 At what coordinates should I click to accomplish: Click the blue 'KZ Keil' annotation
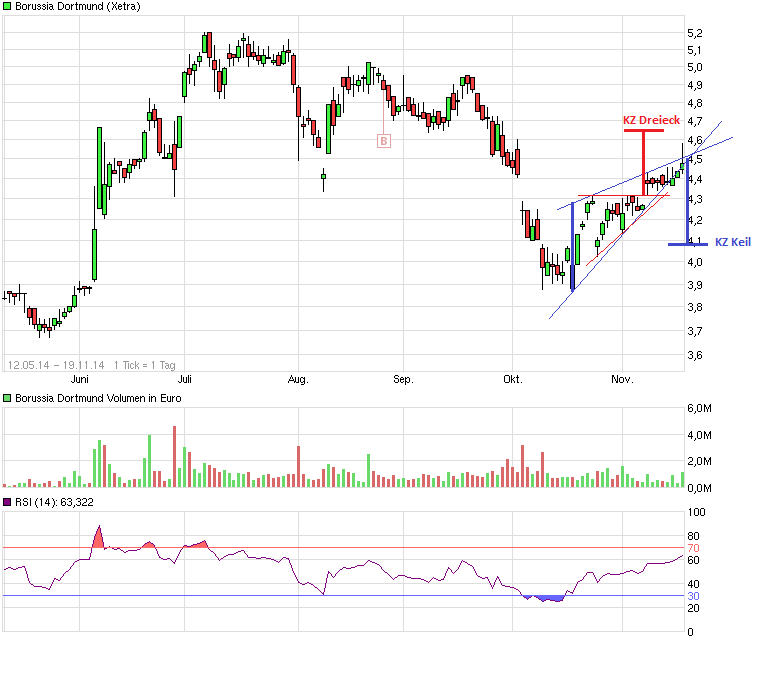tap(733, 242)
